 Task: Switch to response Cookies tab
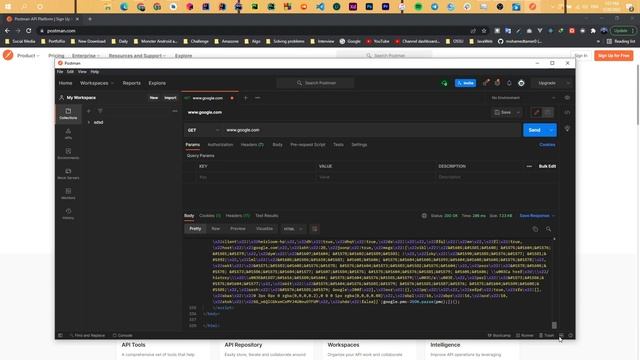click(x=210, y=216)
